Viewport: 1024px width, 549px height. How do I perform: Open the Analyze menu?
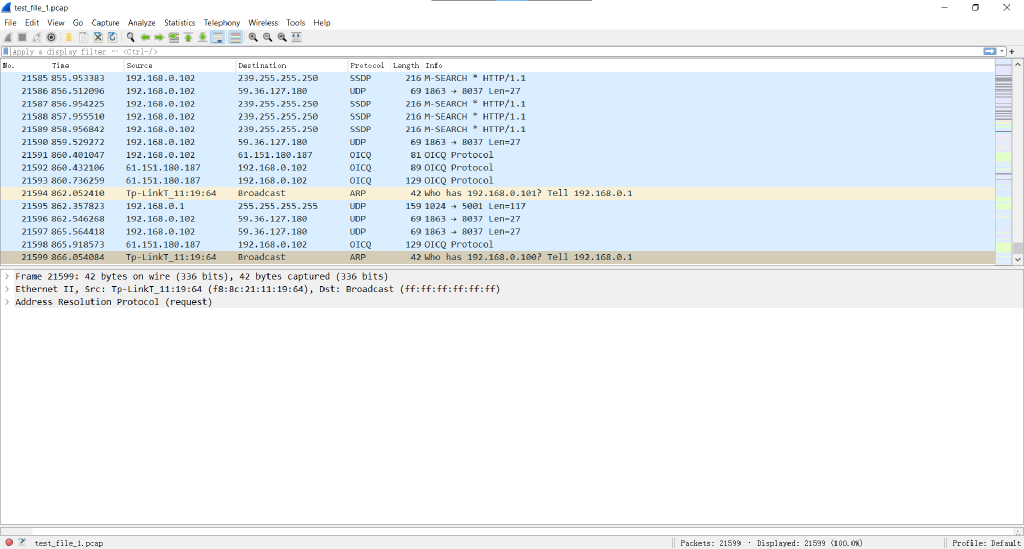coord(141,22)
